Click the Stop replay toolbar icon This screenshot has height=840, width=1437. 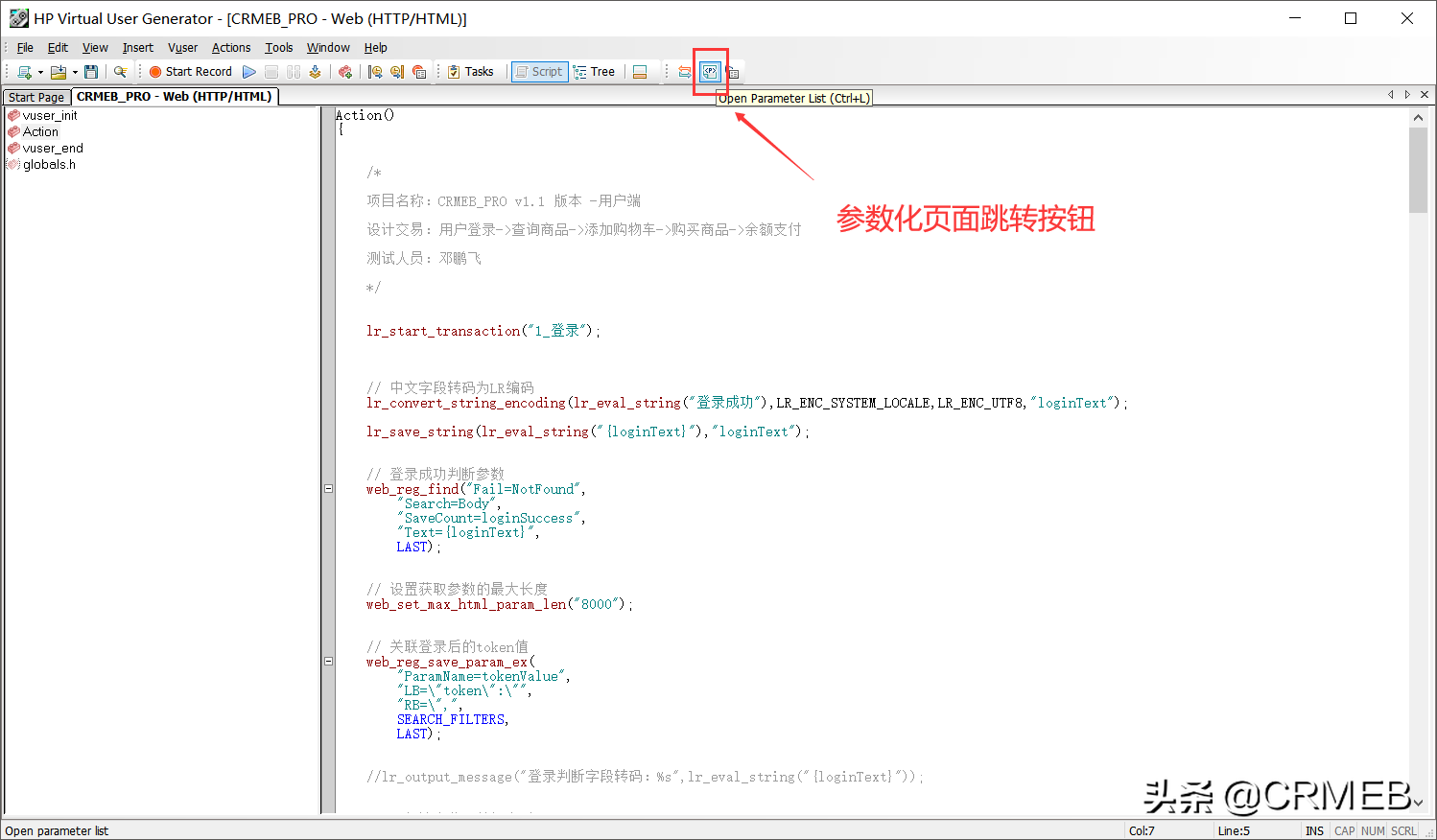pyautogui.click(x=271, y=72)
